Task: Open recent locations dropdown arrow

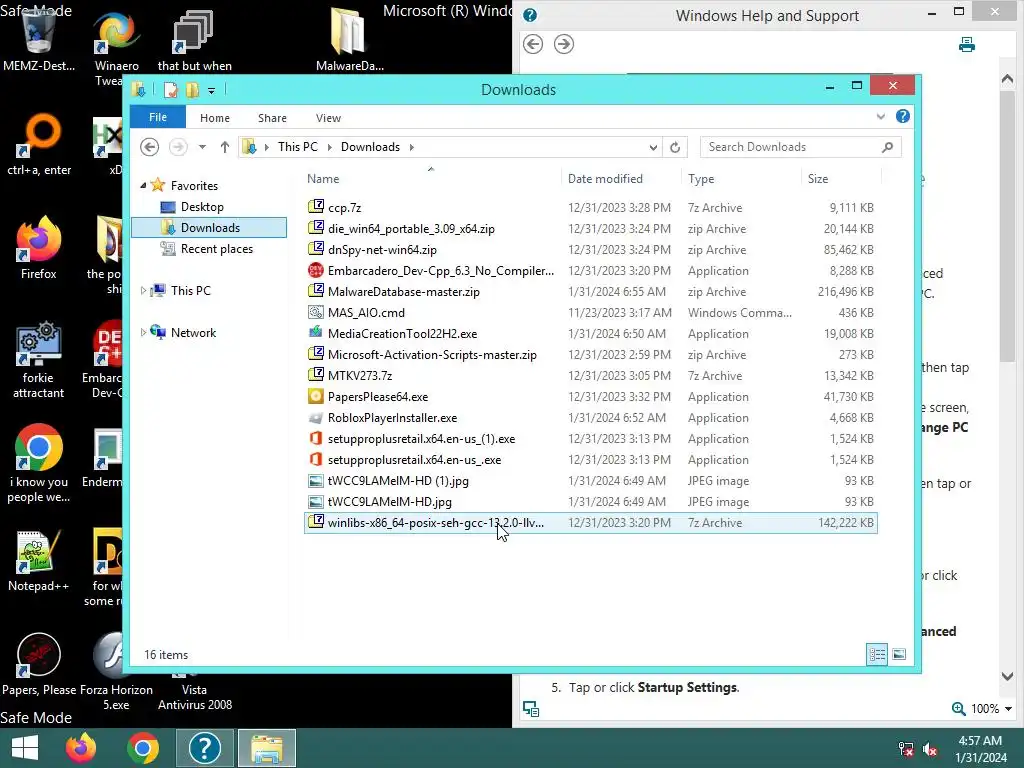Action: (x=202, y=147)
